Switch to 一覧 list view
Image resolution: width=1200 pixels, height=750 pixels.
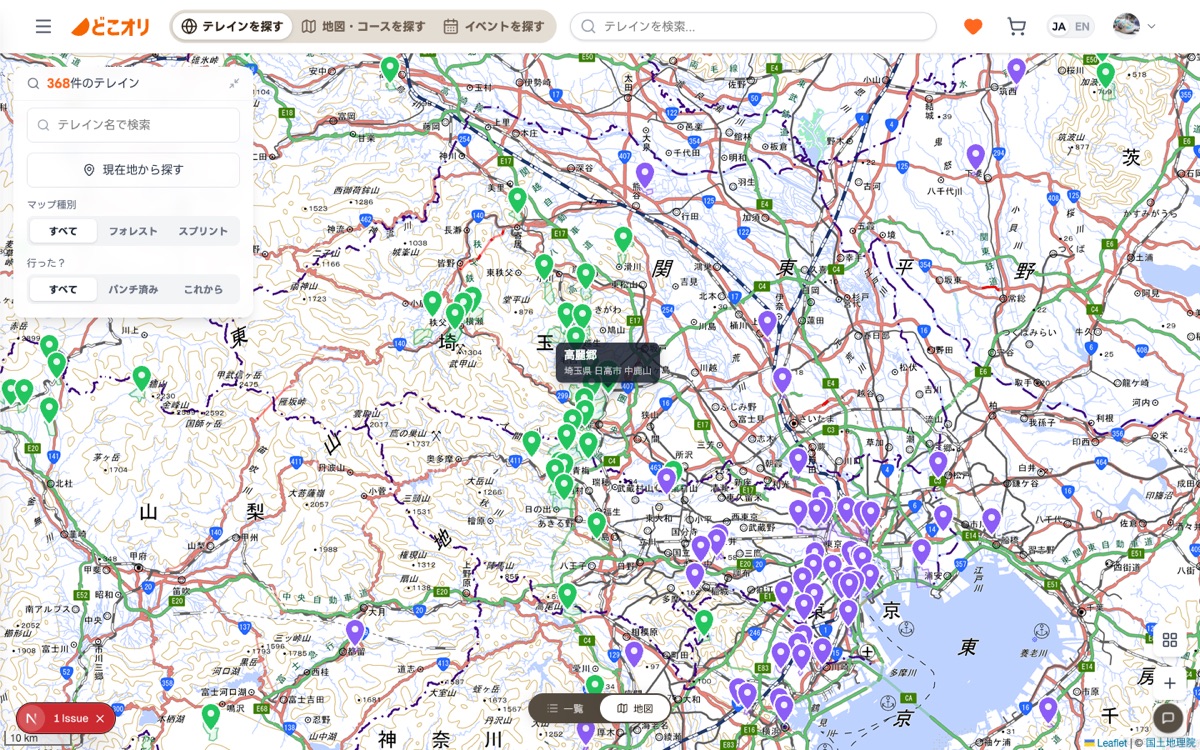pyautogui.click(x=565, y=708)
